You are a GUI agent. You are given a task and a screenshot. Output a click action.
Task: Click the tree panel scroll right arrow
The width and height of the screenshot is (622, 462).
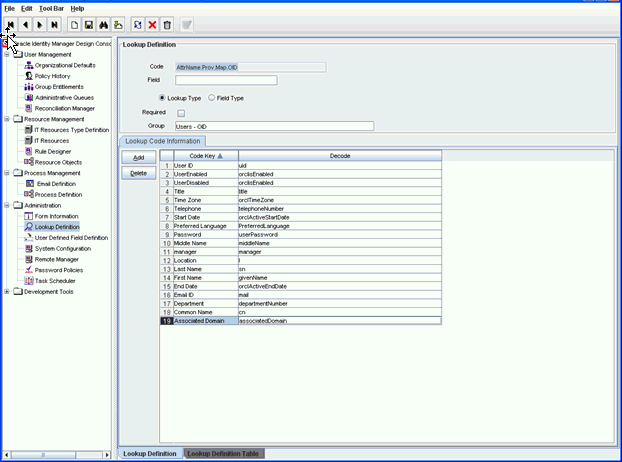tap(107, 455)
